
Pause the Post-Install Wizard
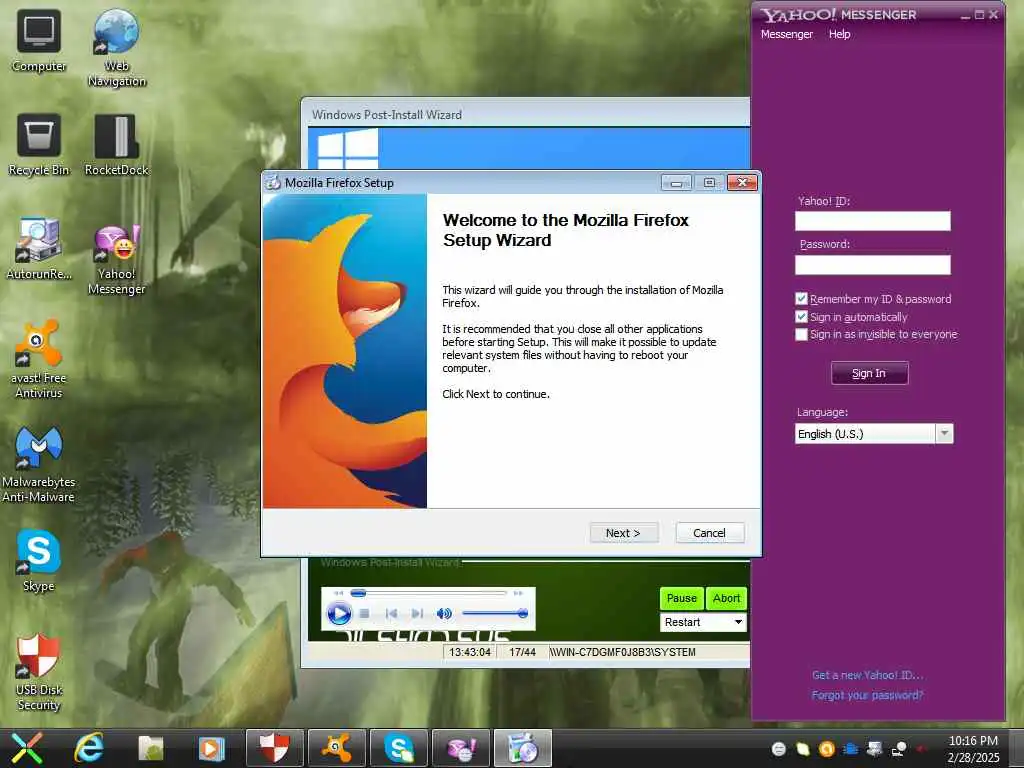tap(681, 598)
